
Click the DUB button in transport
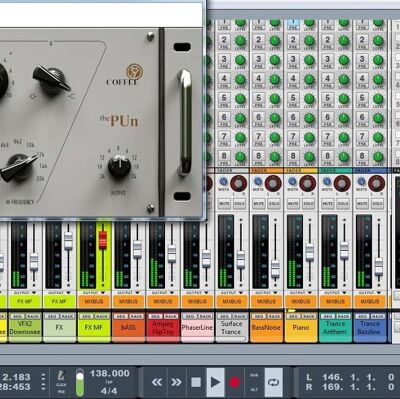[x=254, y=375]
